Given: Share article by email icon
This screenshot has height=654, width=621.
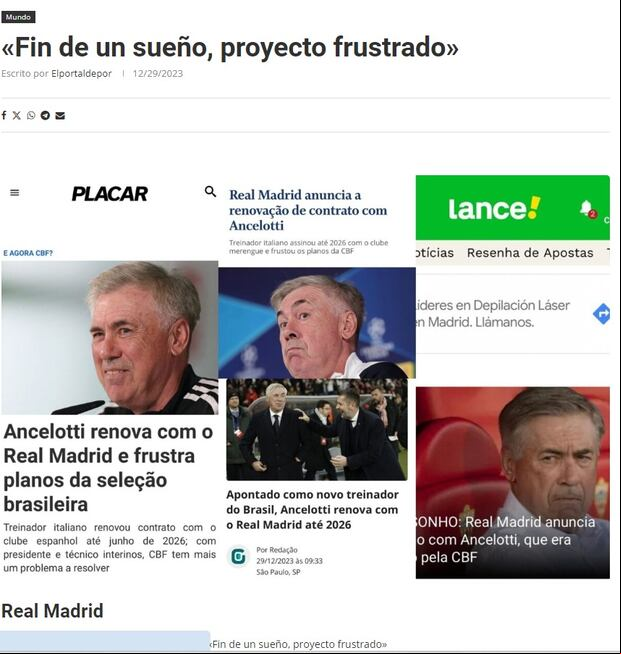Looking at the screenshot, I should pyautogui.click(x=60, y=116).
